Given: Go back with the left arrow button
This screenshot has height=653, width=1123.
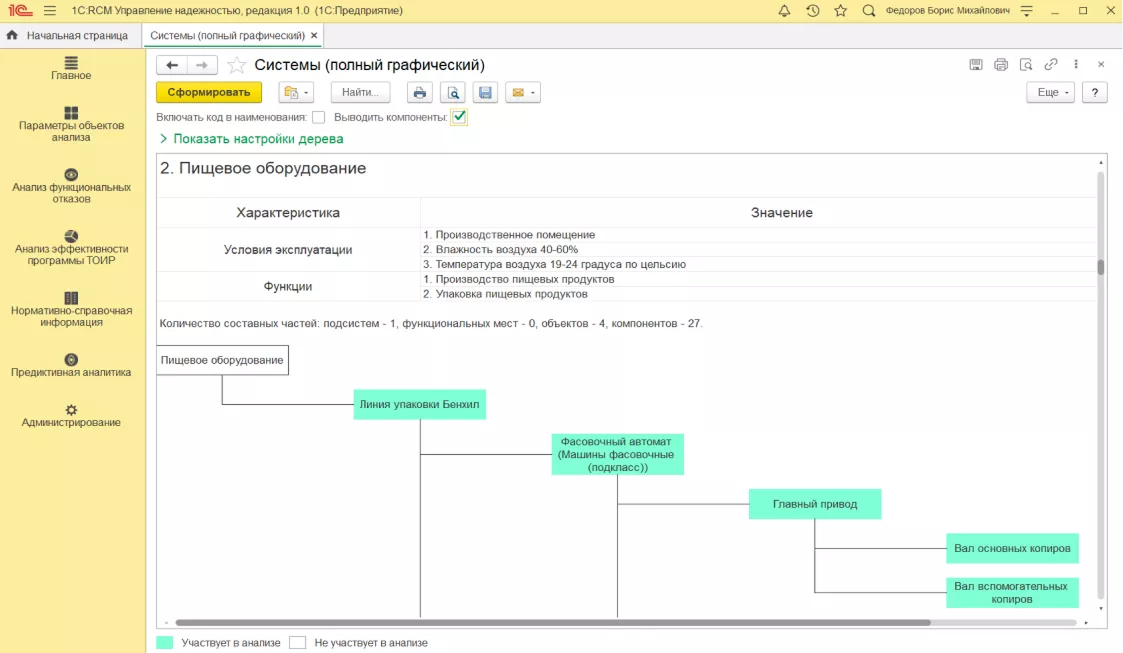Looking at the screenshot, I should click(172, 65).
